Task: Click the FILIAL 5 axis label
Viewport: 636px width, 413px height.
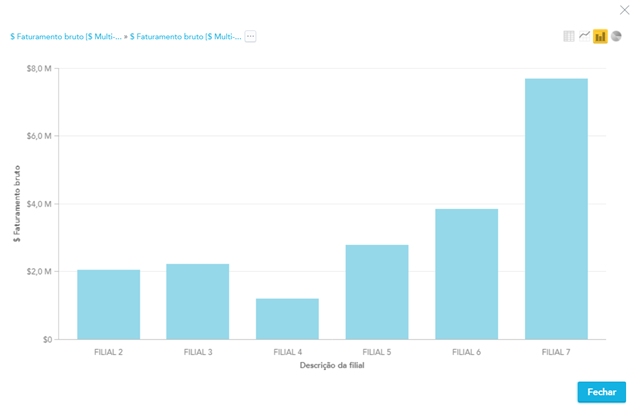Action: [377, 352]
